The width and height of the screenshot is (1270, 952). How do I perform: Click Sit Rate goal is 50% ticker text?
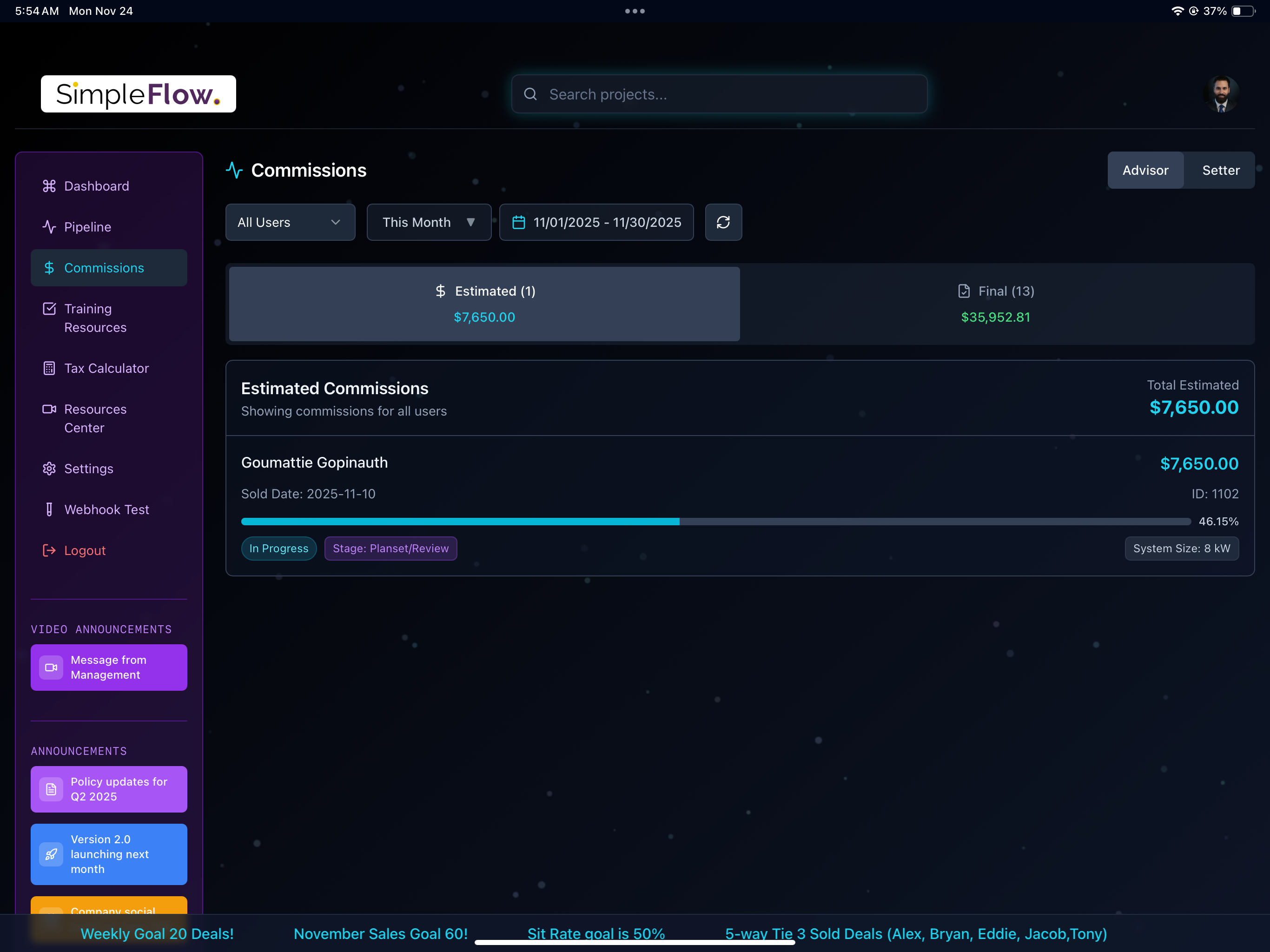(x=596, y=933)
